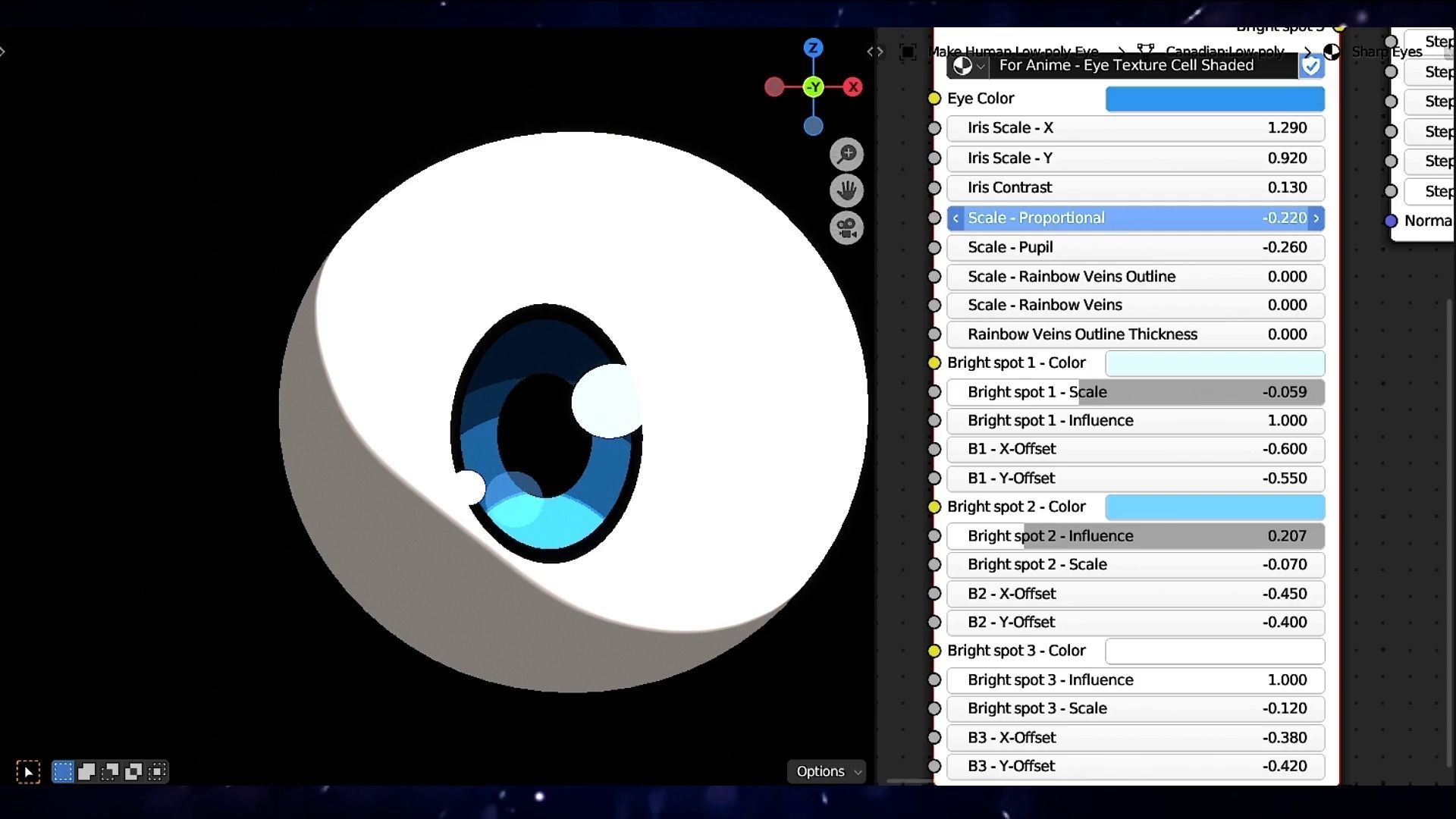This screenshot has height=819, width=1456.
Task: Click the object icon in breadcrumb header
Action: 908,52
